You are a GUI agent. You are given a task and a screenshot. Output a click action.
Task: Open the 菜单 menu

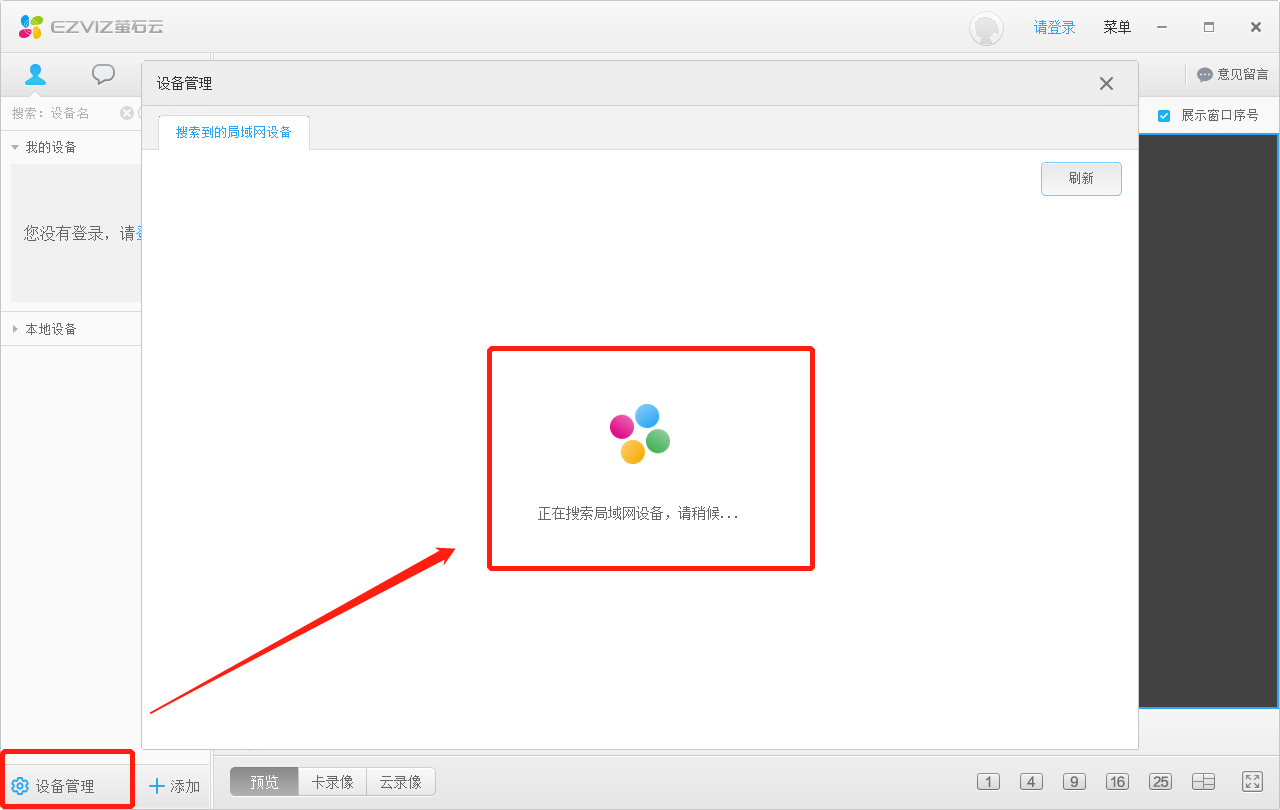click(1117, 28)
